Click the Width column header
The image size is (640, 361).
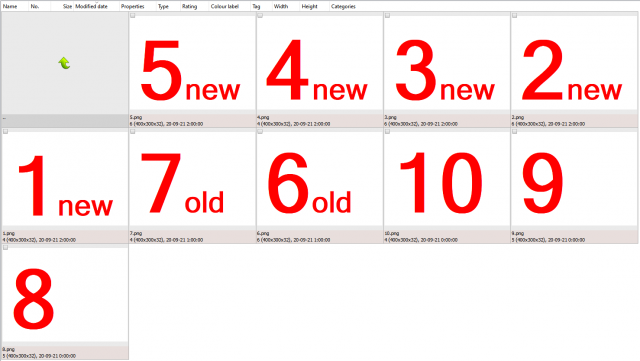[281, 7]
